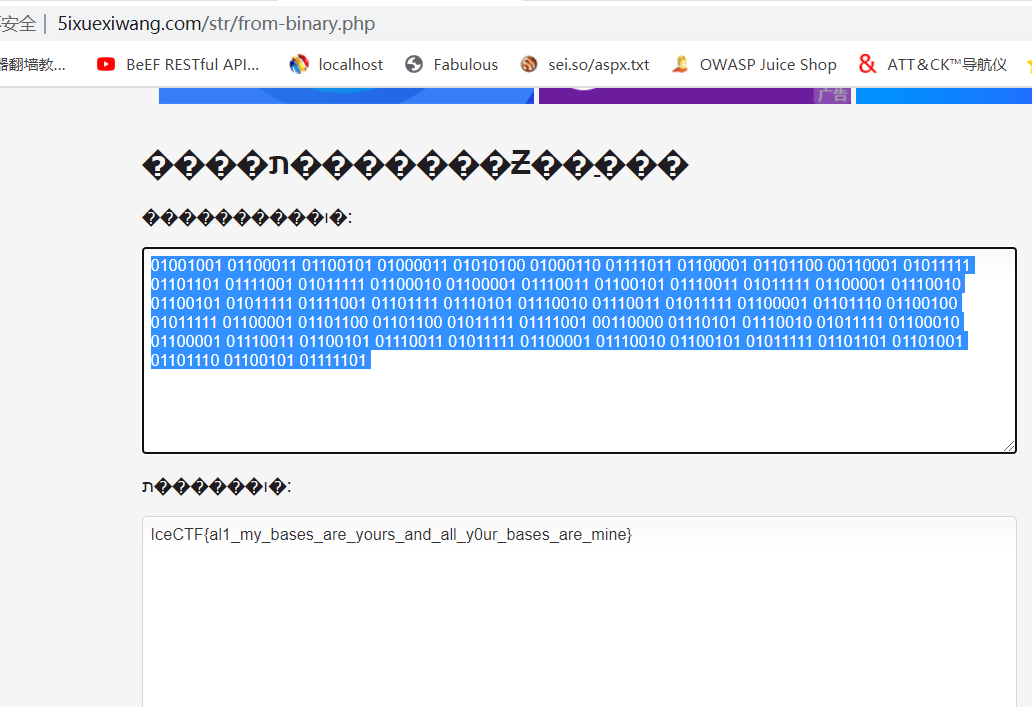Click the last binary group 01111101

(332, 360)
